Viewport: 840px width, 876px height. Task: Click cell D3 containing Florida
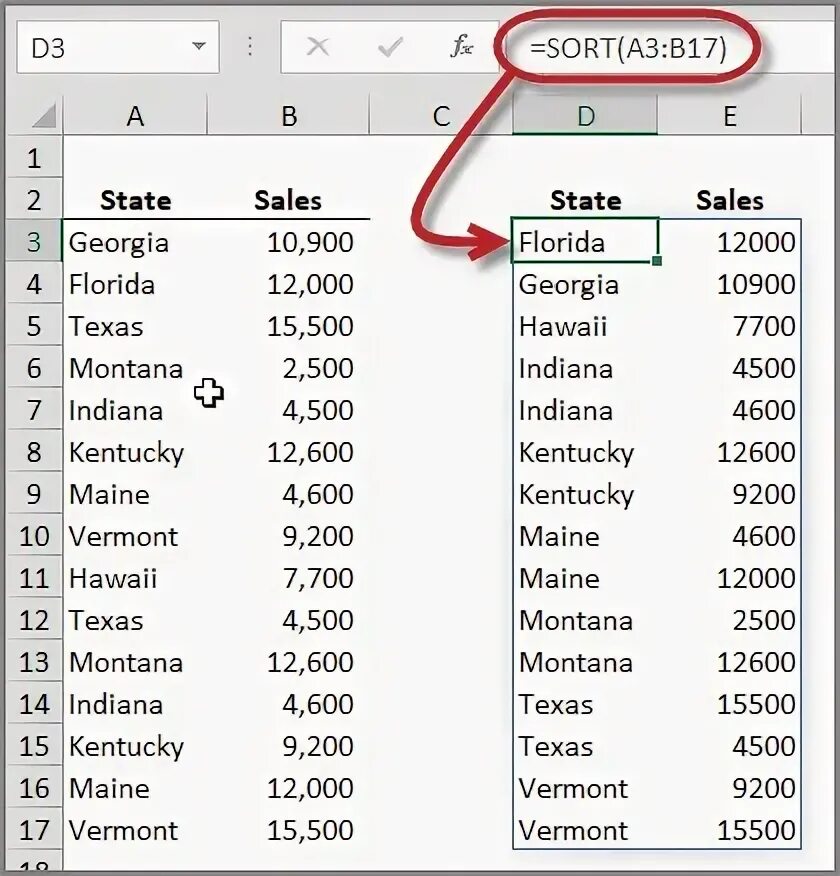584,242
